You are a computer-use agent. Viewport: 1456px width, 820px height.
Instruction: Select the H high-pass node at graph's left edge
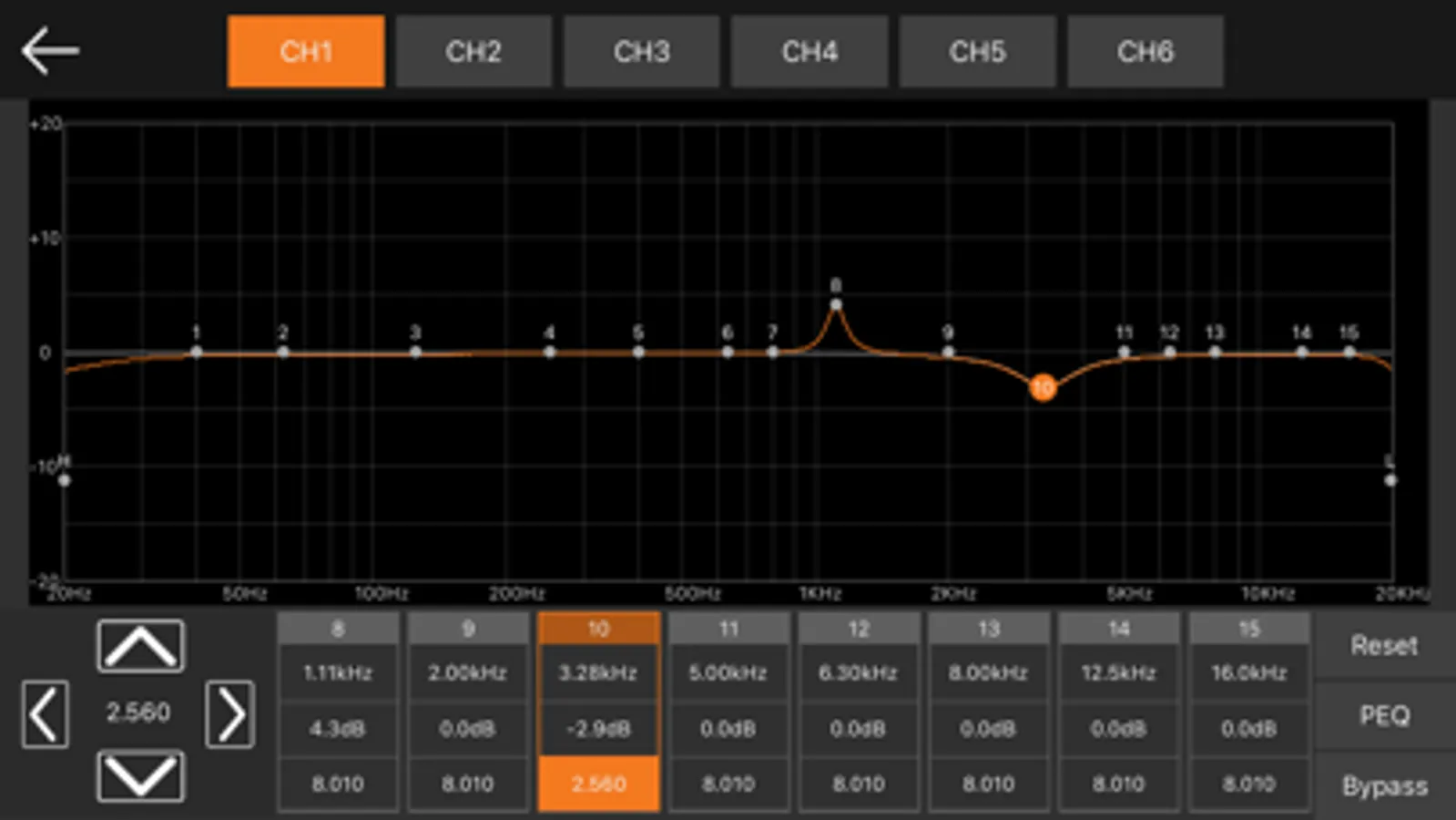[x=64, y=480]
